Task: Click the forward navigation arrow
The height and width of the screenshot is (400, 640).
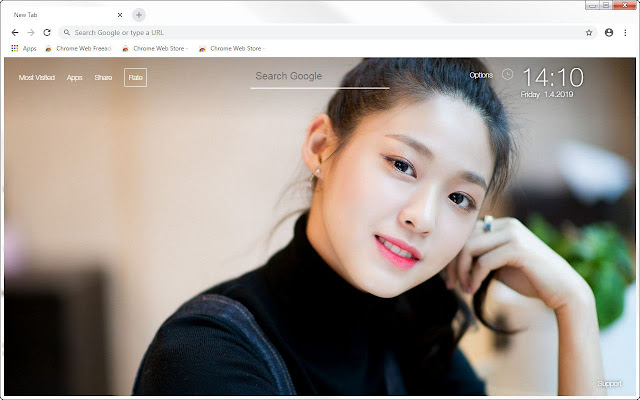Action: 31,33
